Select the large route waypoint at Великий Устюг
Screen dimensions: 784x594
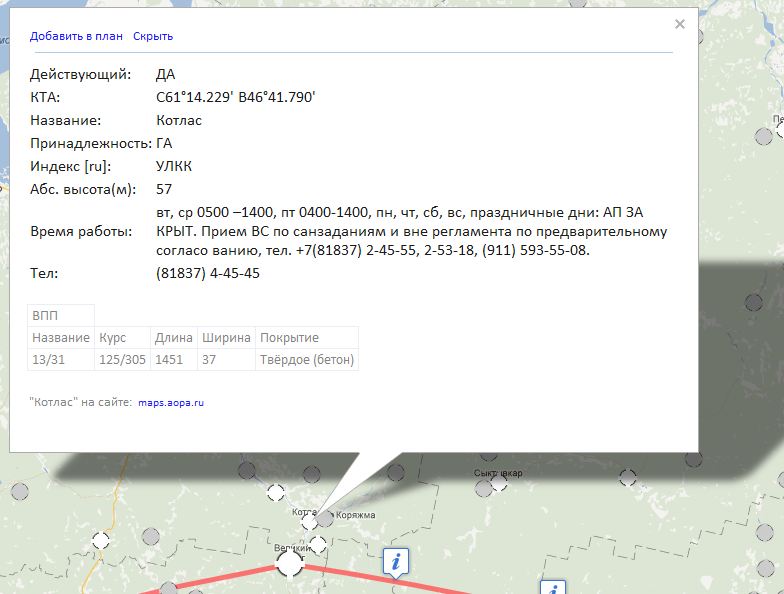pyautogui.click(x=290, y=564)
